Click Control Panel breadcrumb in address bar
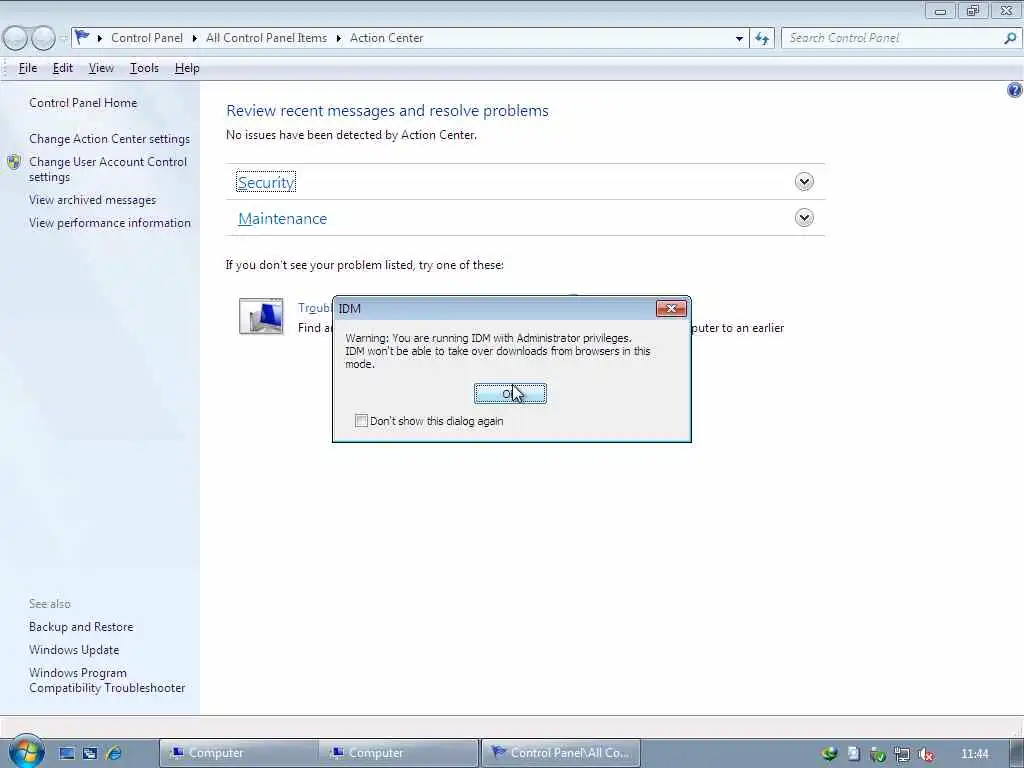Image resolution: width=1024 pixels, height=768 pixels. tap(147, 38)
